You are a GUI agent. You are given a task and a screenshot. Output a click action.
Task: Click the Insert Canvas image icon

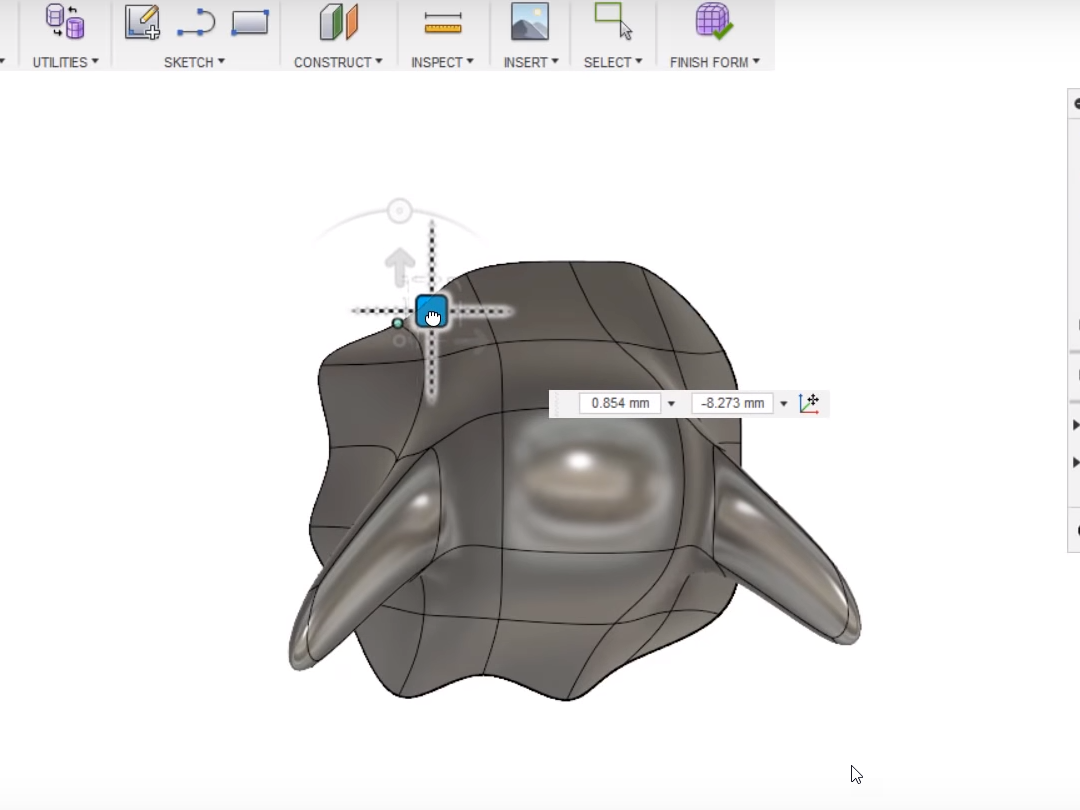click(x=529, y=22)
